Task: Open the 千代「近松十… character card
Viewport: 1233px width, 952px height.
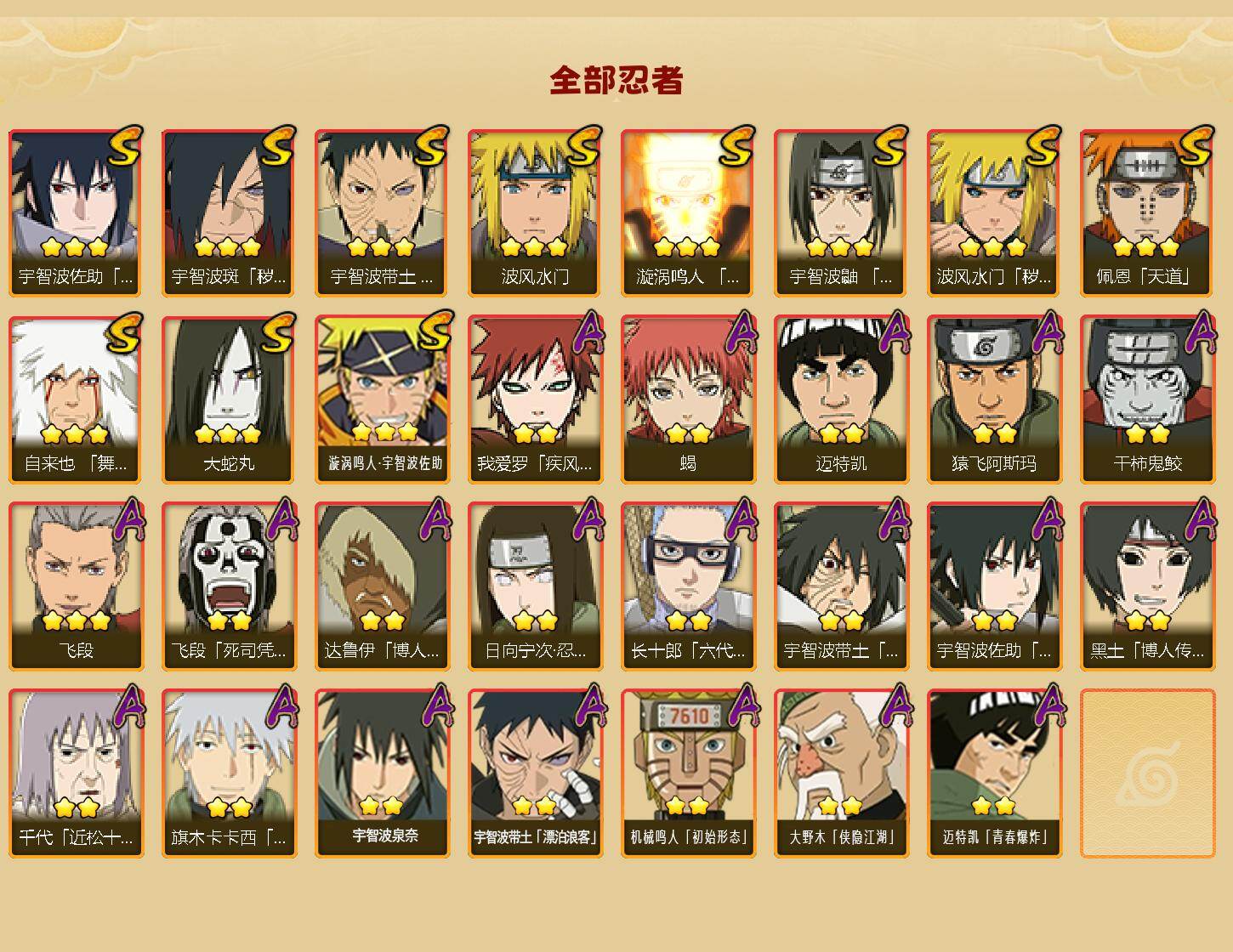Action: [76, 773]
